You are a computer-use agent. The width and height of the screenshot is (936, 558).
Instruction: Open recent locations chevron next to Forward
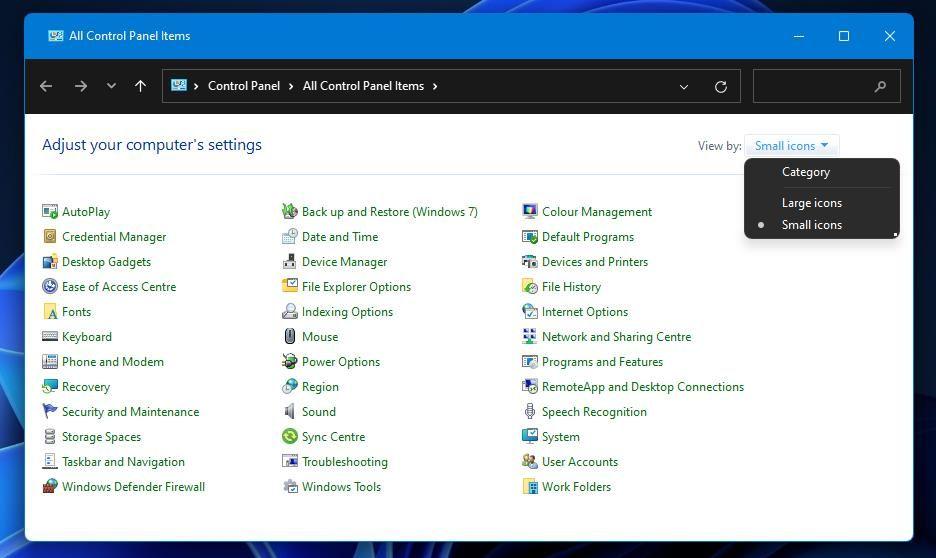point(111,87)
